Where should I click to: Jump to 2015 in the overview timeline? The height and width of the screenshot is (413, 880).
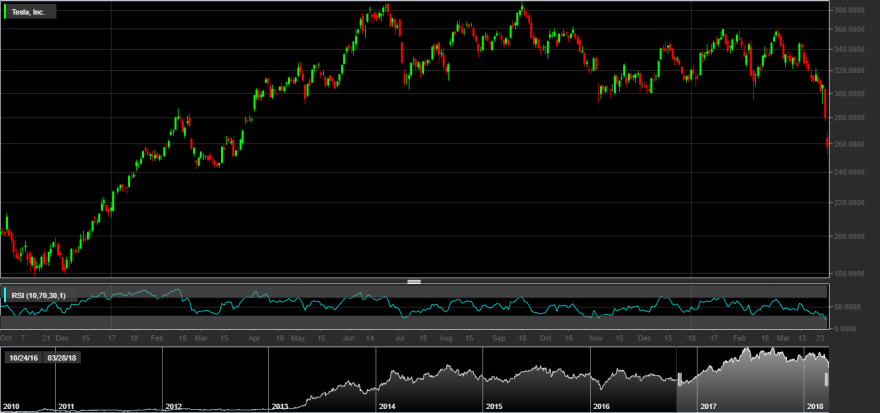(494, 406)
